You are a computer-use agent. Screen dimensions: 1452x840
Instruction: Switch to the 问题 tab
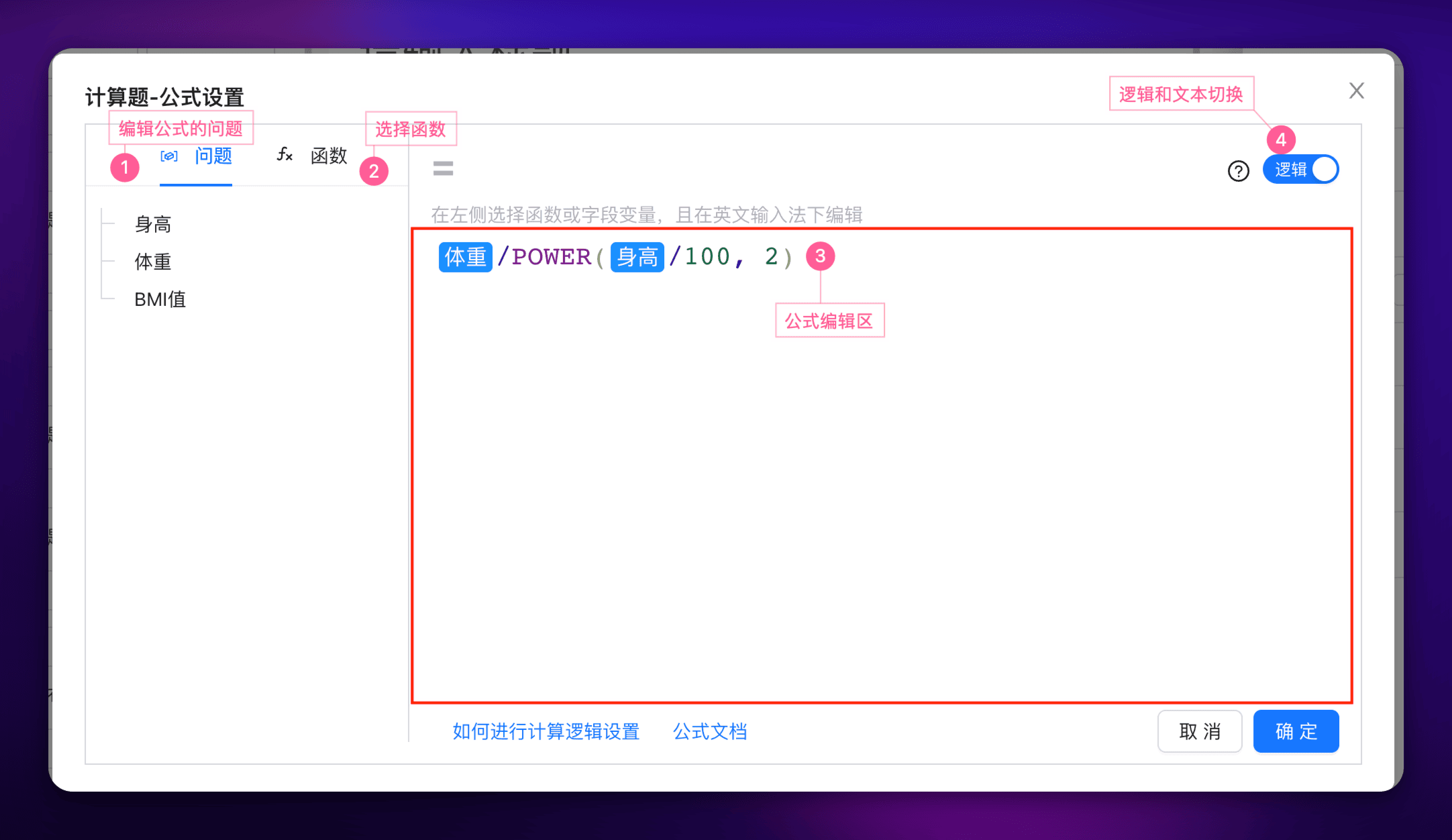point(213,156)
